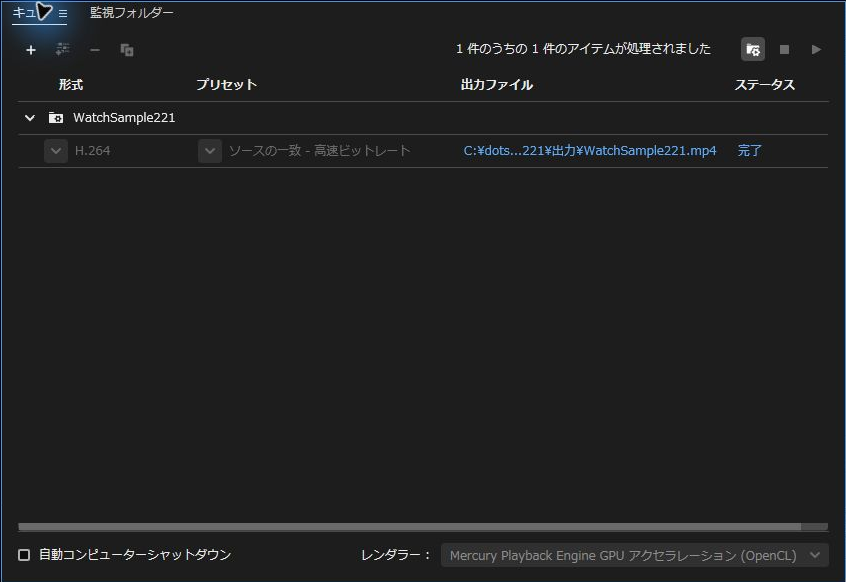Collapse the WatchSample221 group
This screenshot has width=846, height=582.
click(x=30, y=118)
